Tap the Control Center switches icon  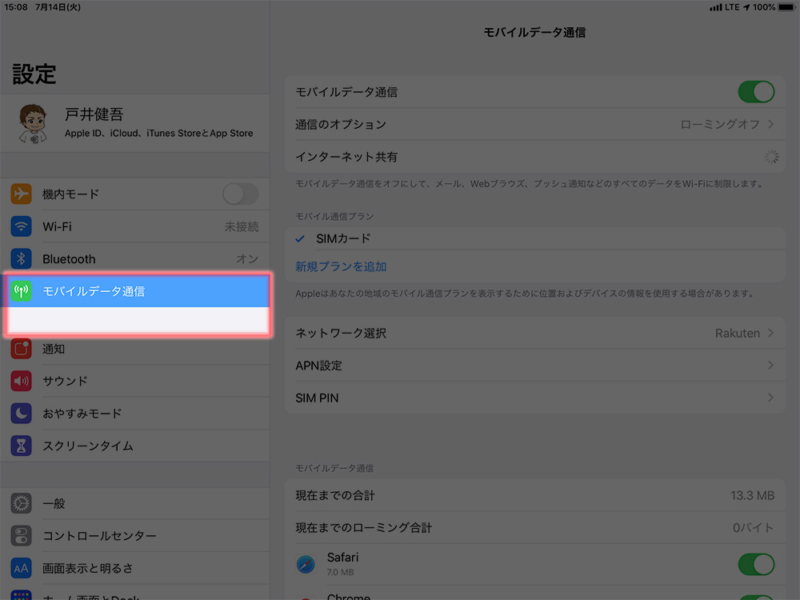pyautogui.click(x=21, y=536)
